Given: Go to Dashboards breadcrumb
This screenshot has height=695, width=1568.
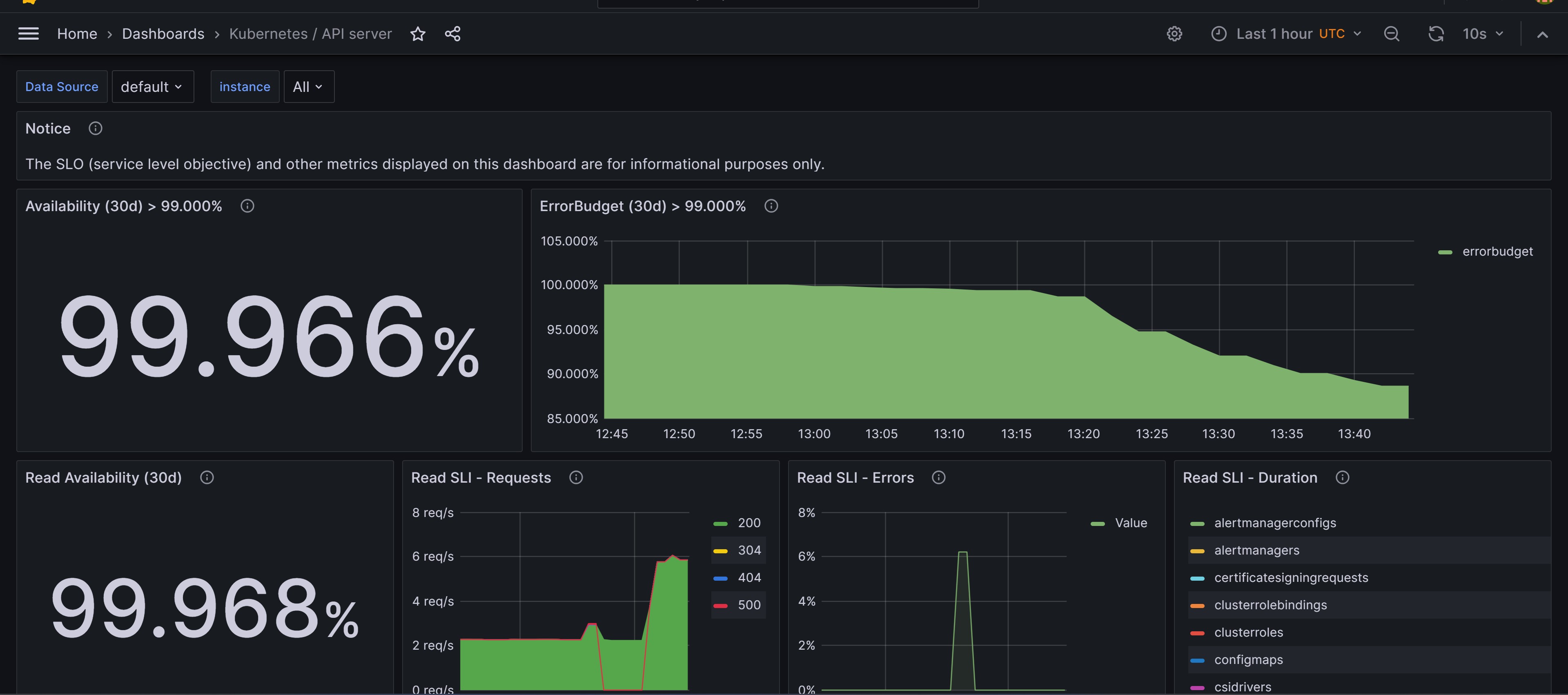Looking at the screenshot, I should point(163,33).
